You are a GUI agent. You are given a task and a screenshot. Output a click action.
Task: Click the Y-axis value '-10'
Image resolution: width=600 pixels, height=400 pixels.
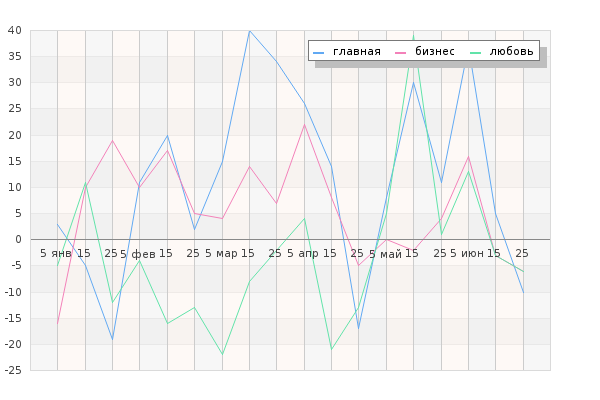(x=13, y=292)
